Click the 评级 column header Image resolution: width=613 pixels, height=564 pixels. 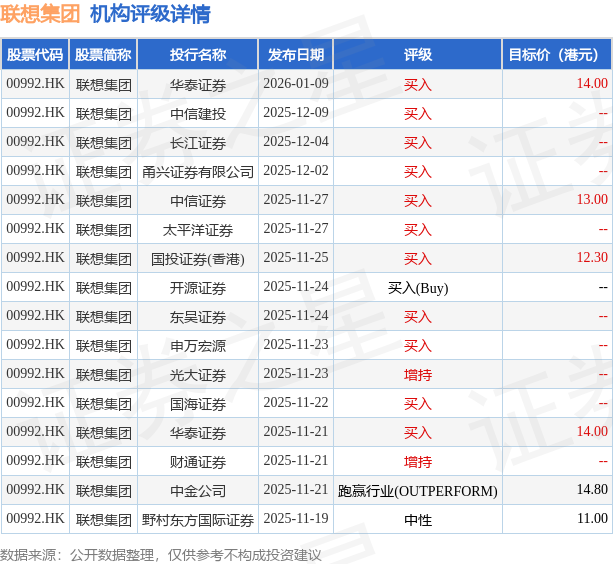click(x=418, y=54)
